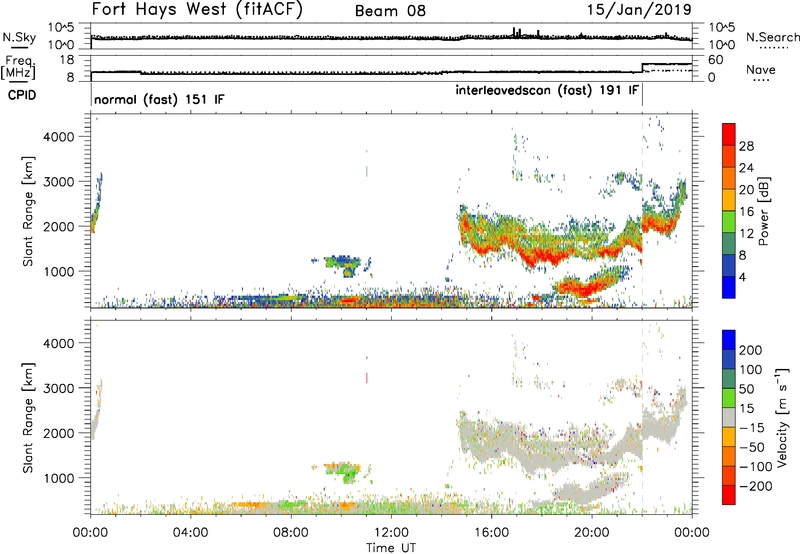
Task: Select the "4" label on Power colorbar
Action: pyautogui.click(x=743, y=277)
